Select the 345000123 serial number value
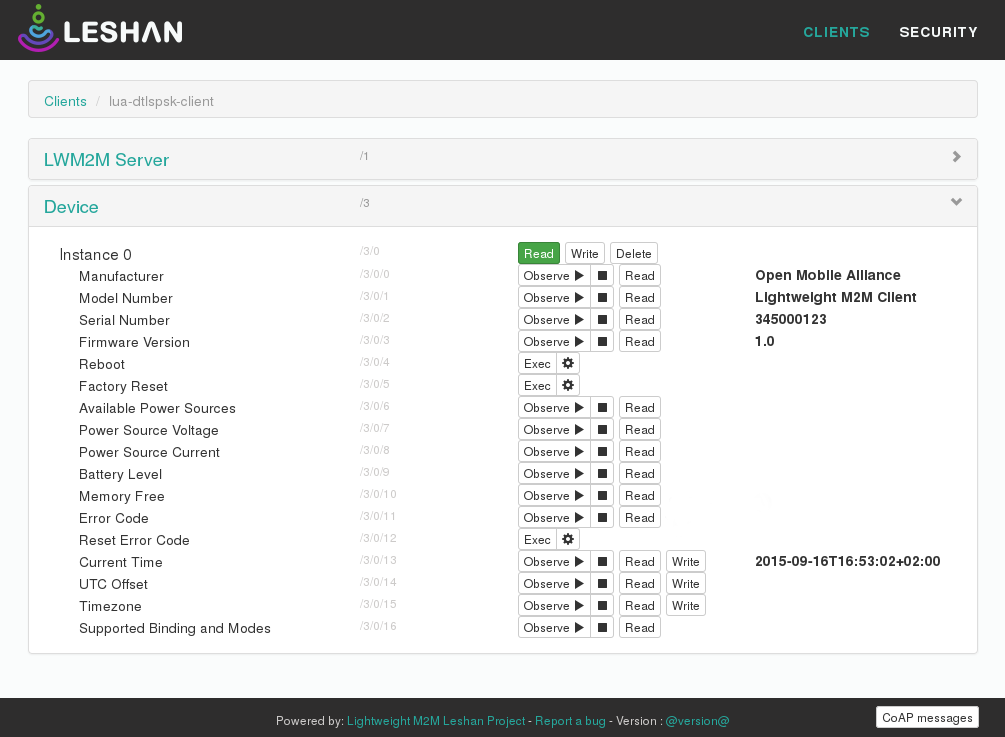Viewport: 1005px width, 737px height. coord(790,319)
